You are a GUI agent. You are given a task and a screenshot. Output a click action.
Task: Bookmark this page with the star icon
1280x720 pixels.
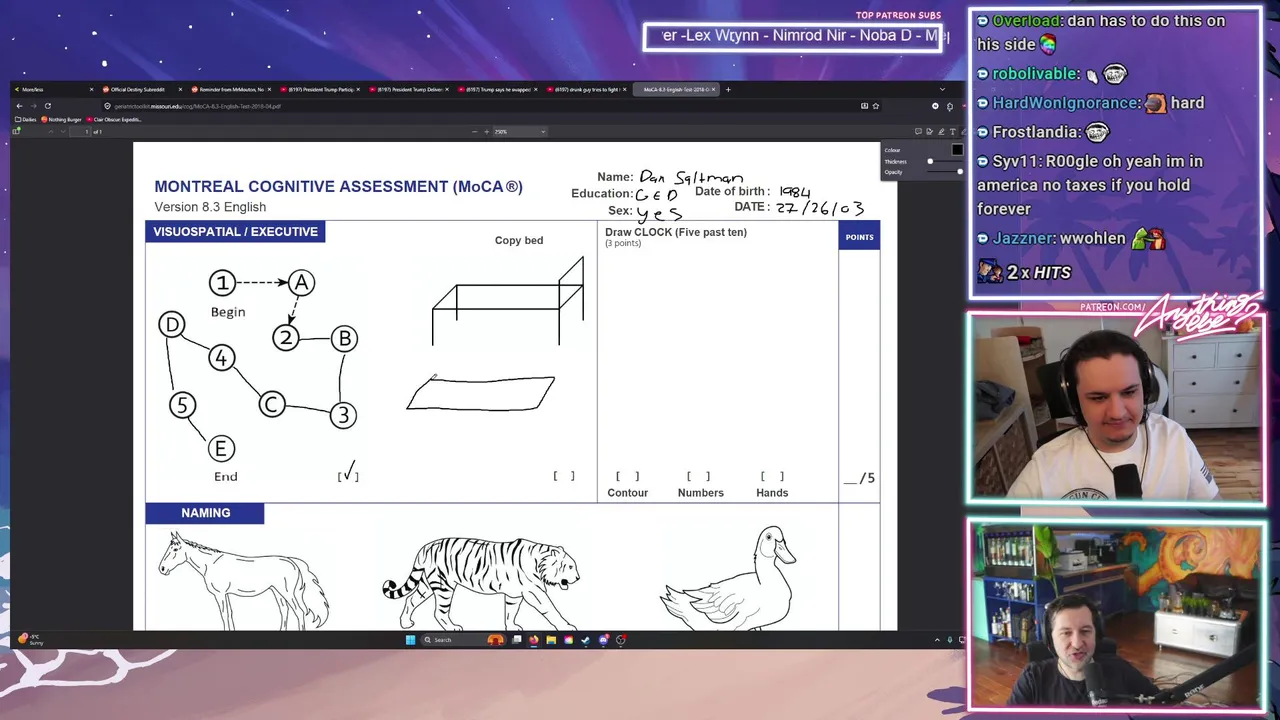coord(876,106)
